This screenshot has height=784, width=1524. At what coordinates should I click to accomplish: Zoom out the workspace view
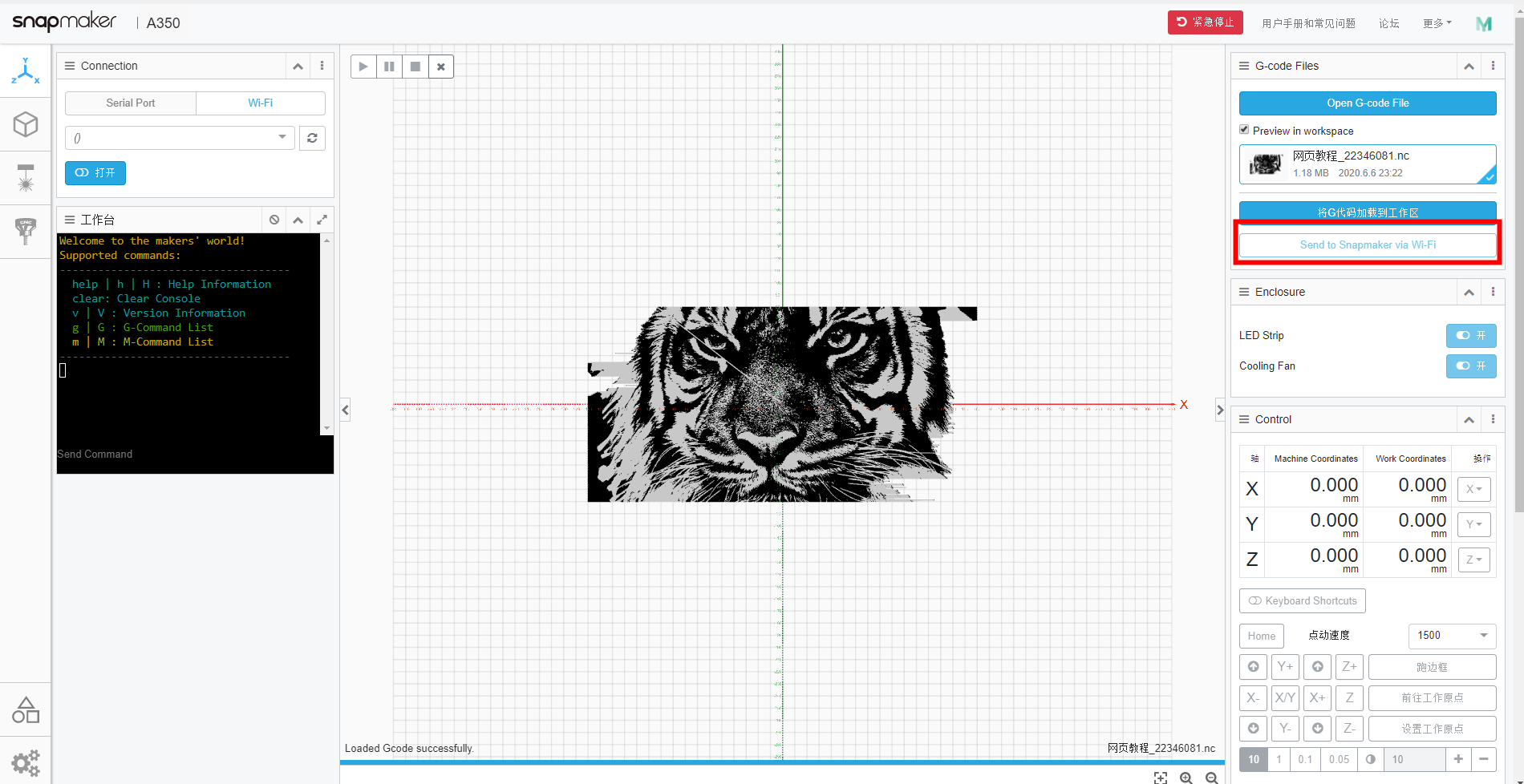(x=1212, y=778)
